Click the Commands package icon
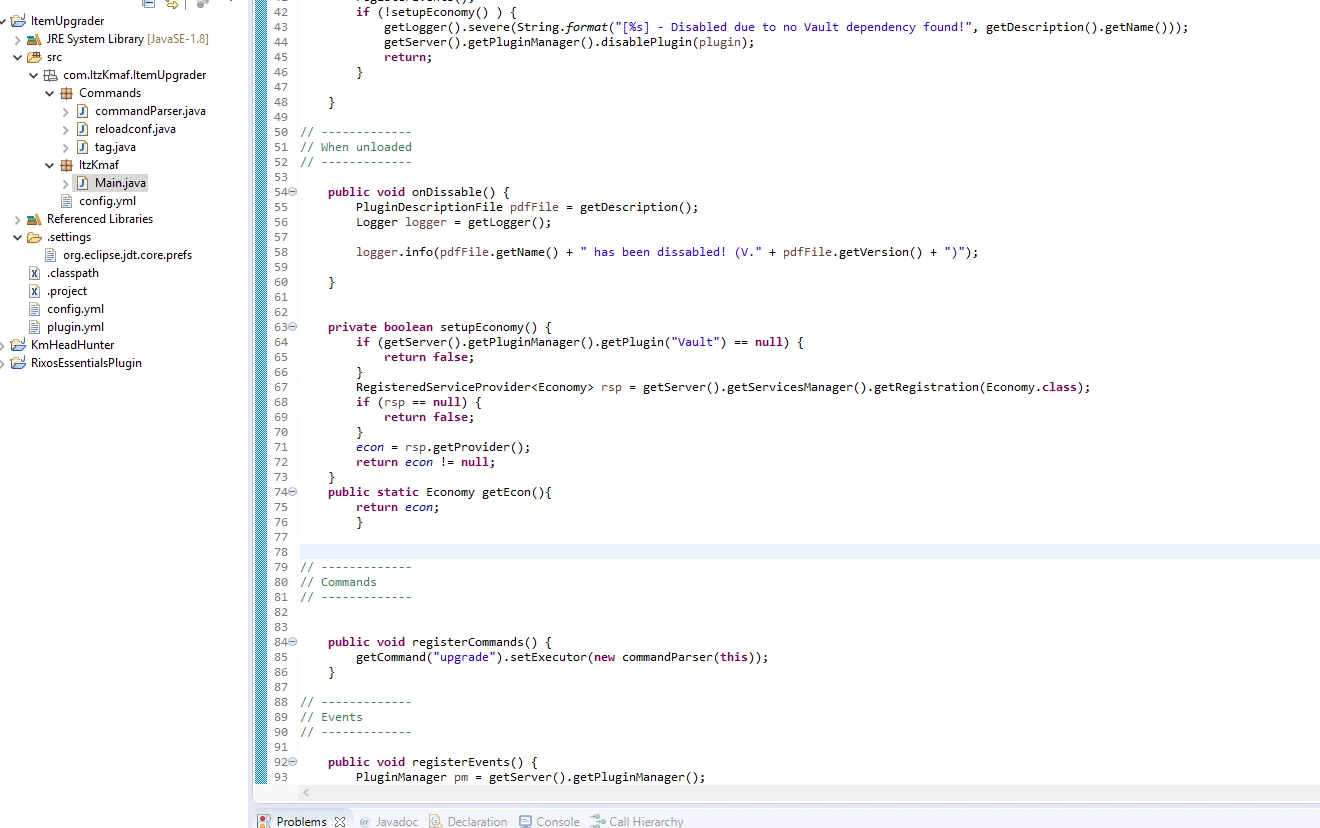 [x=67, y=93]
